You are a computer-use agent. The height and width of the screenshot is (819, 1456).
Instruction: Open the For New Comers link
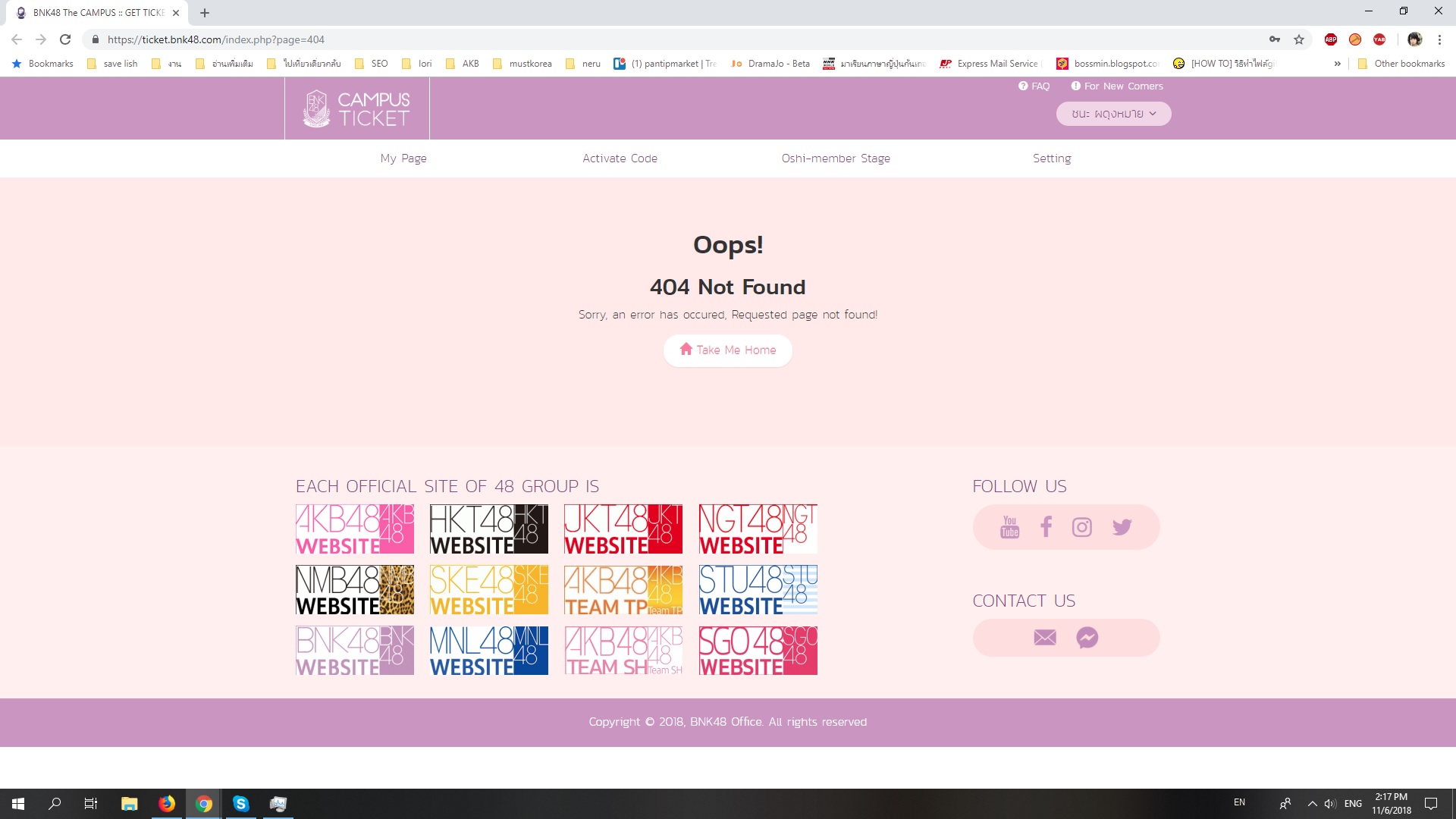pos(1117,86)
